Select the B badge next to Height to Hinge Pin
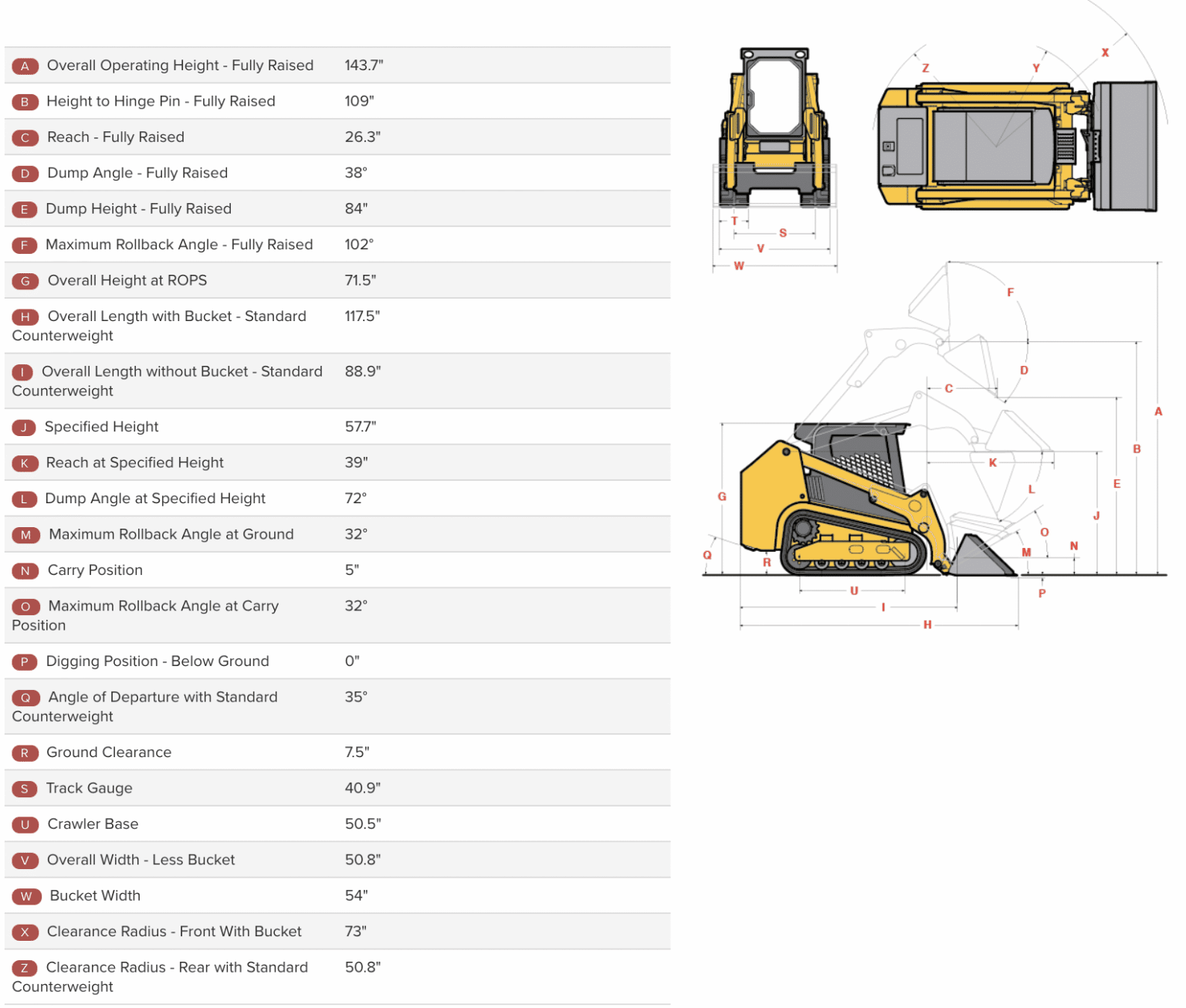1186x1008 pixels. pyautogui.click(x=25, y=101)
